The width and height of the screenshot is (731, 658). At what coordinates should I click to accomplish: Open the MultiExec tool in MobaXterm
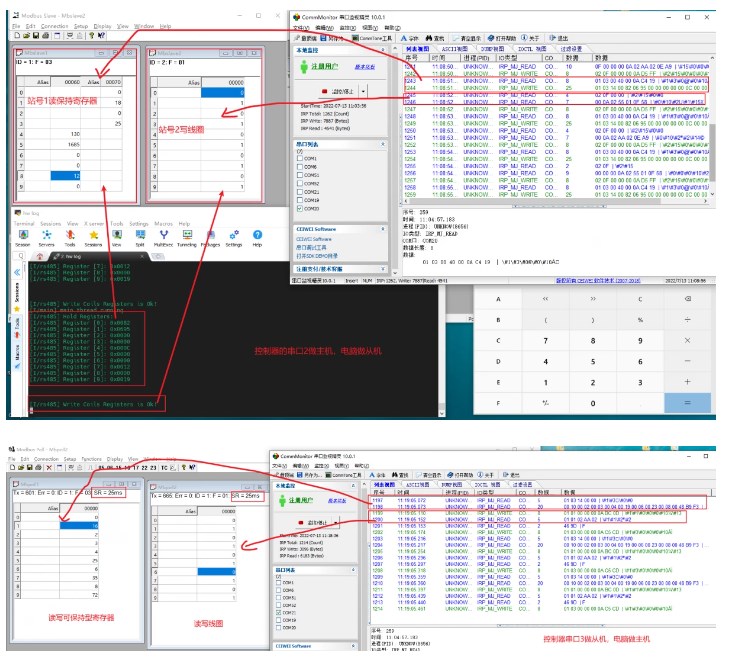[x=163, y=234]
